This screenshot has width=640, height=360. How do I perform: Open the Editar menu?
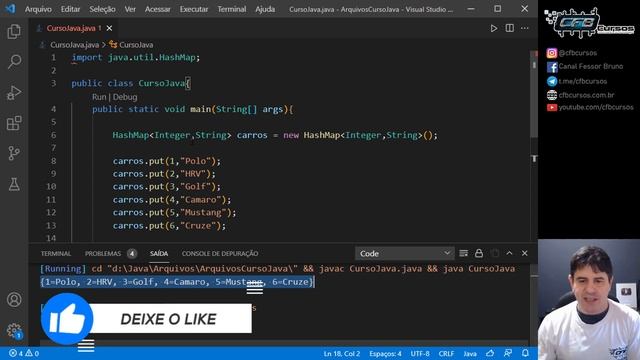(70, 9)
